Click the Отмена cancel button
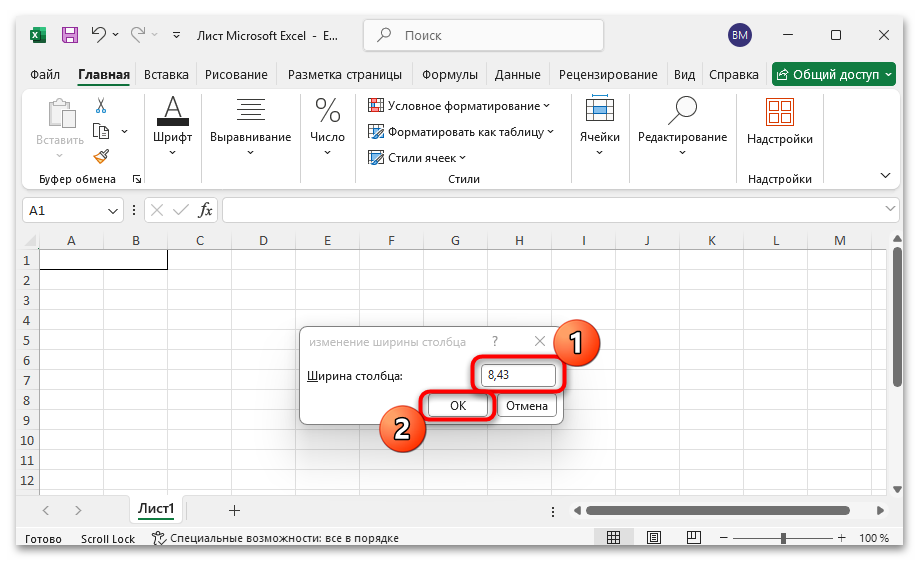This screenshot has height=561, width=919. coord(527,406)
